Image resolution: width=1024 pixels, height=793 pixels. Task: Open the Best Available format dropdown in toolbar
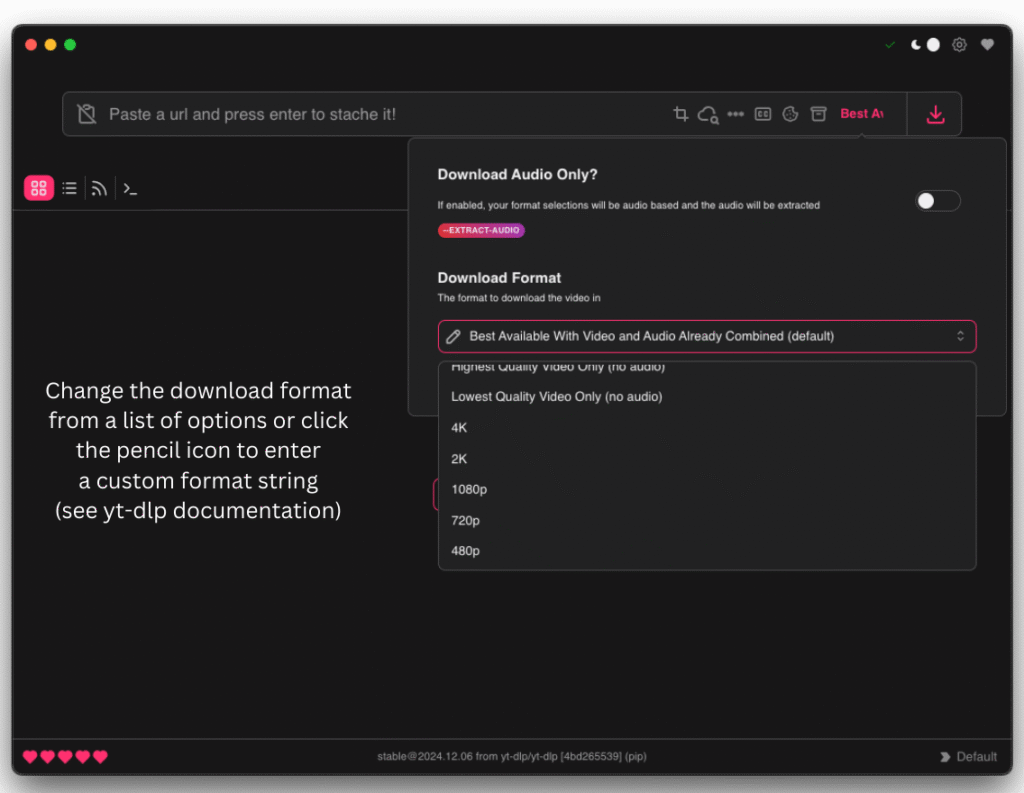861,114
